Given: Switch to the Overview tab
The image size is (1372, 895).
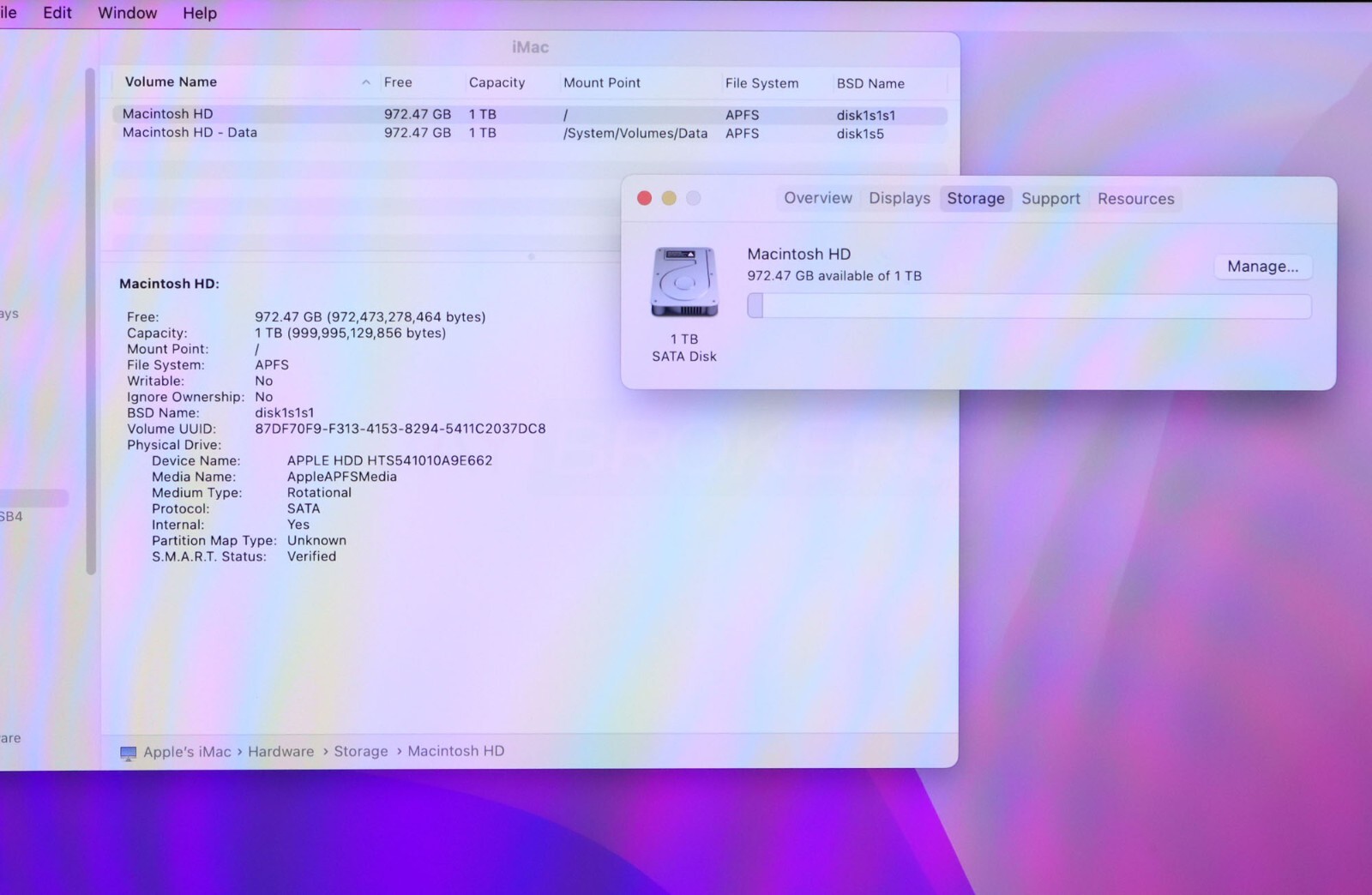Looking at the screenshot, I should point(818,198).
